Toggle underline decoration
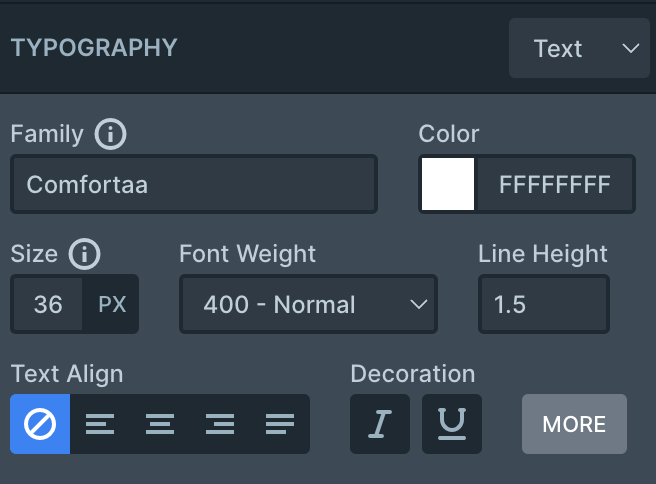Viewport: 656px width, 484px height. tap(452, 424)
